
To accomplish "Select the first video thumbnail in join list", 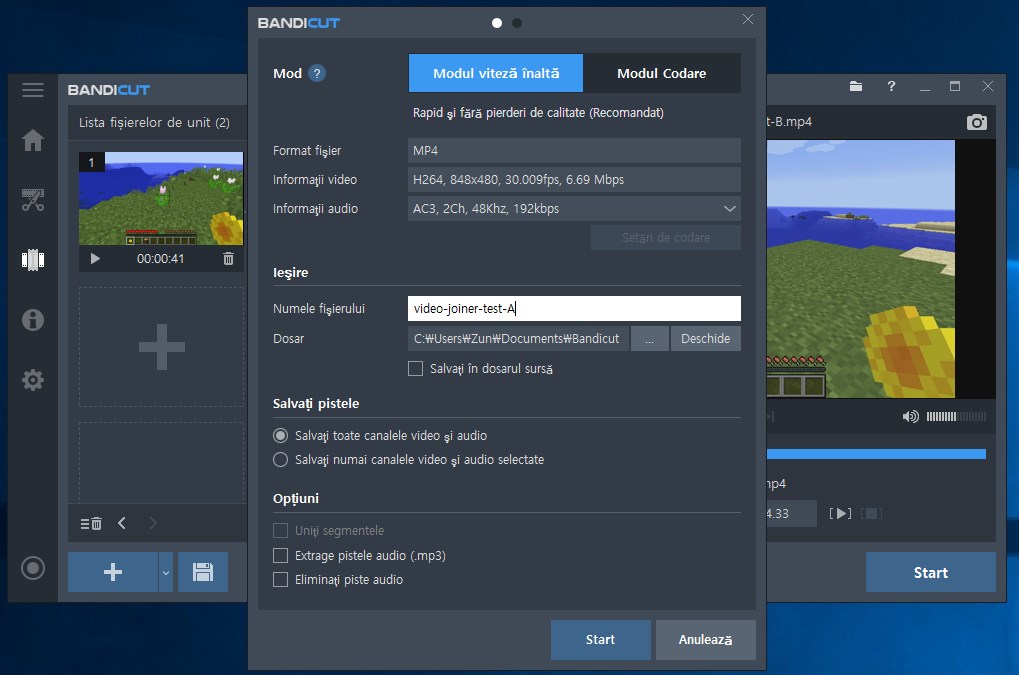I will 161,199.
